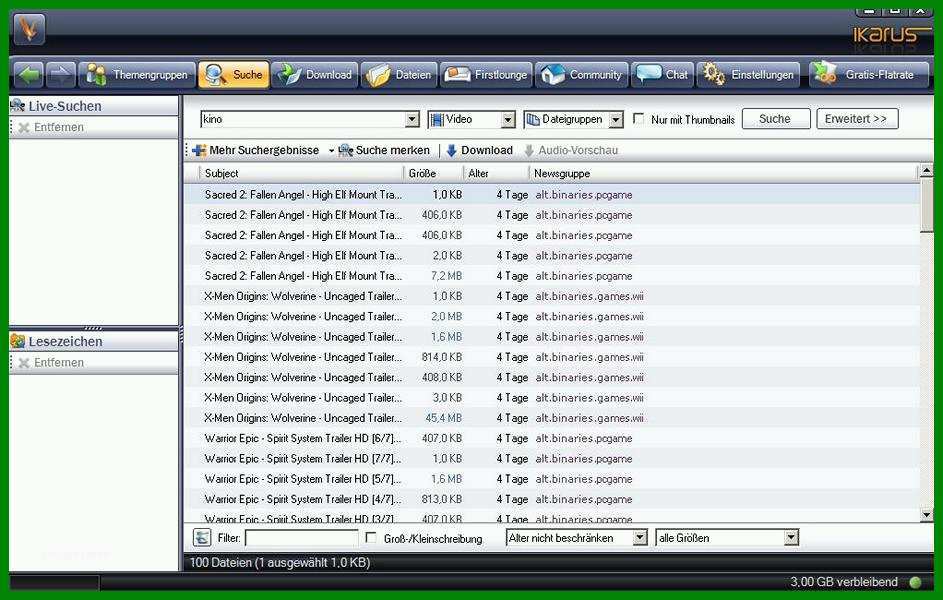Click the Filter text field
Image resolution: width=943 pixels, height=600 pixels.
tap(302, 538)
